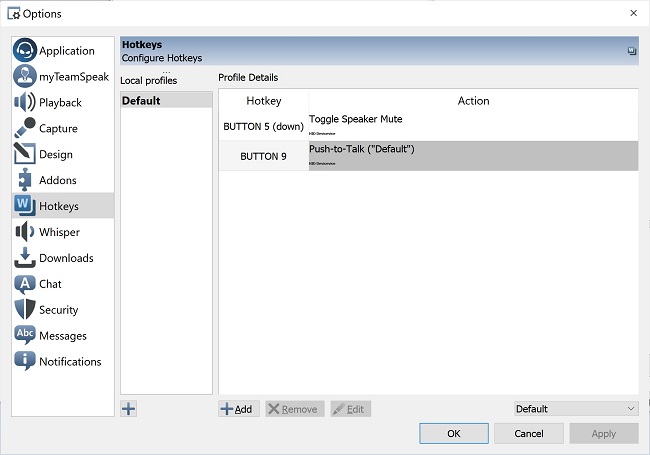Click the Downloads icon in sidebar

pos(25,258)
